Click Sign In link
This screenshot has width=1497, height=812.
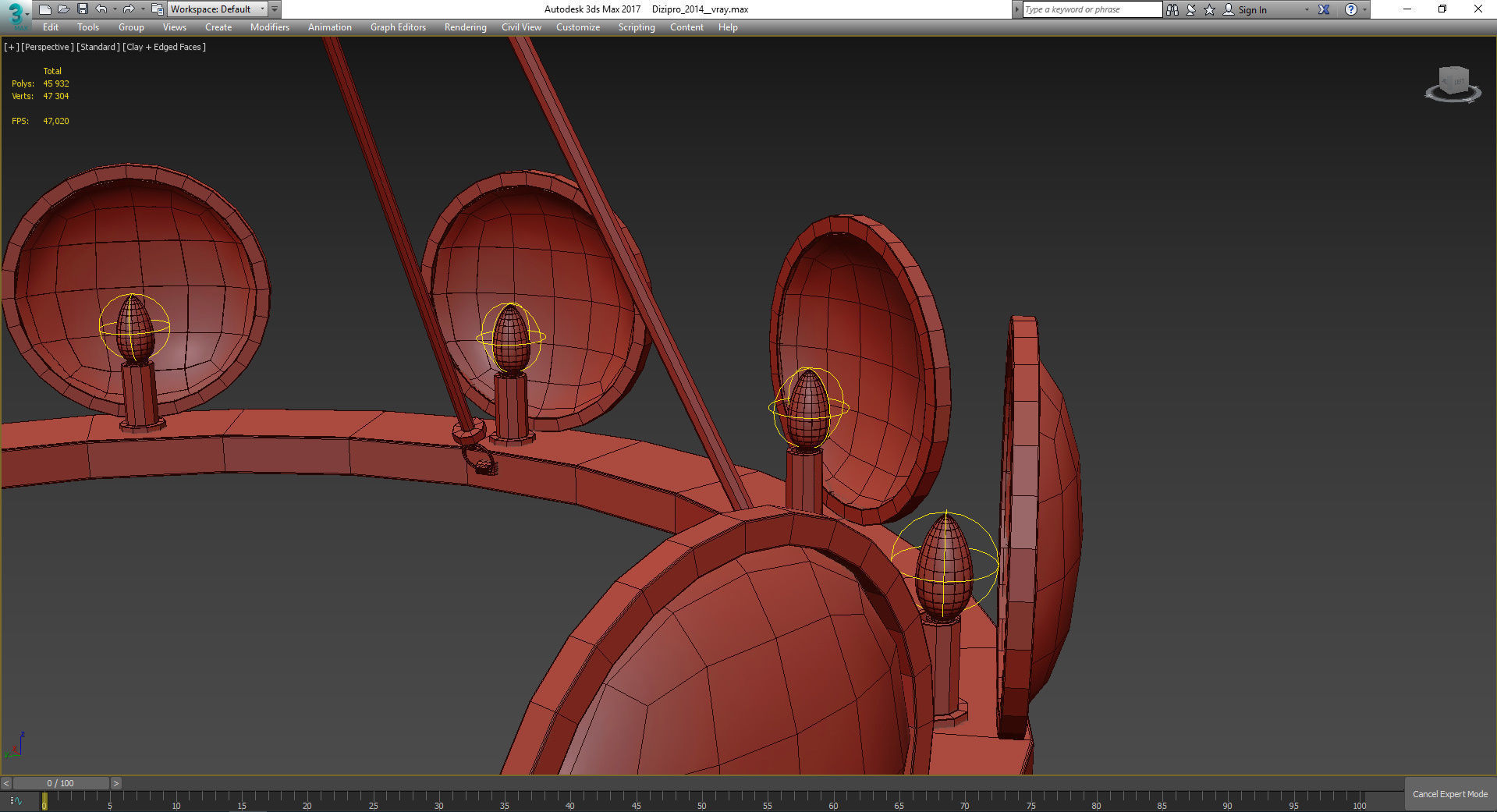point(1252,10)
